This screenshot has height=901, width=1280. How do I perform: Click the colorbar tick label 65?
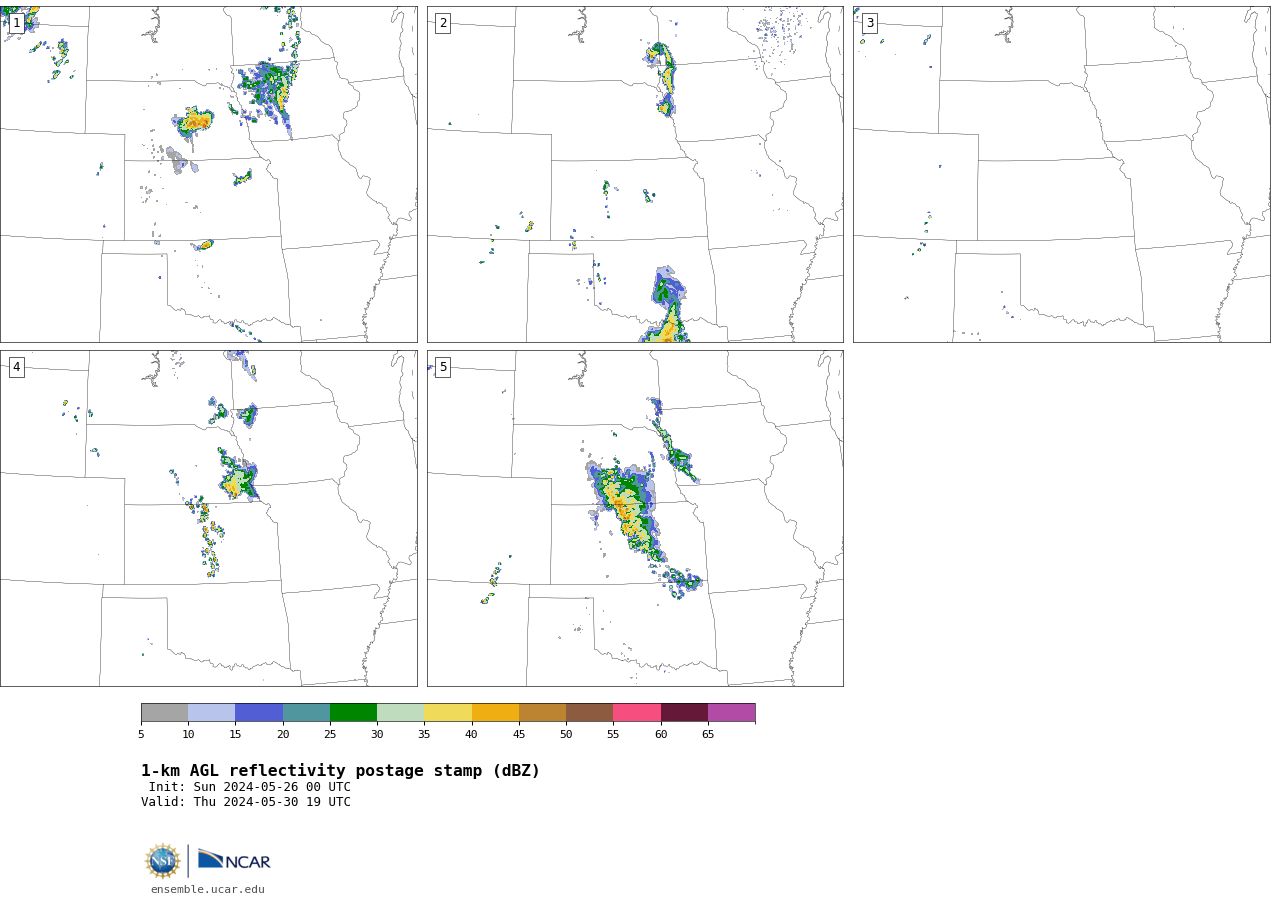click(708, 735)
